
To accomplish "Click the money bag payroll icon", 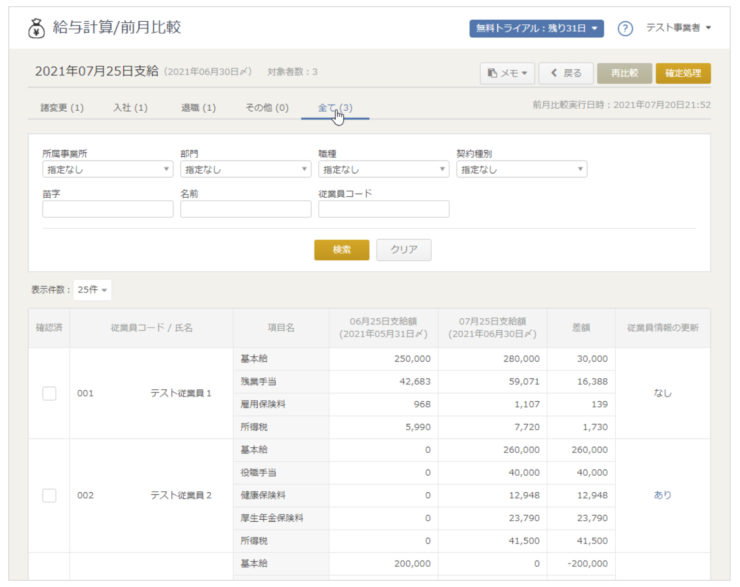I will coord(36,28).
